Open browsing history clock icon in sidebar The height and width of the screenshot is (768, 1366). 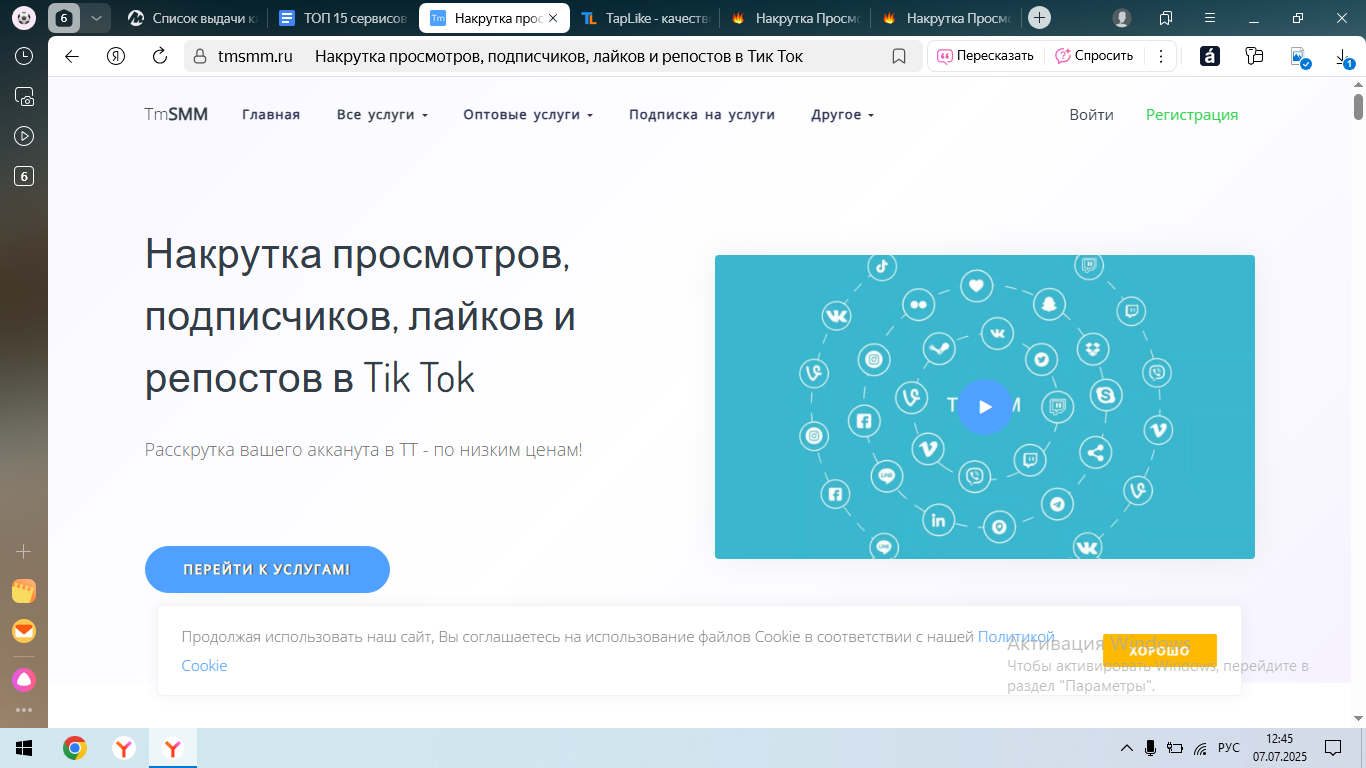coord(24,57)
